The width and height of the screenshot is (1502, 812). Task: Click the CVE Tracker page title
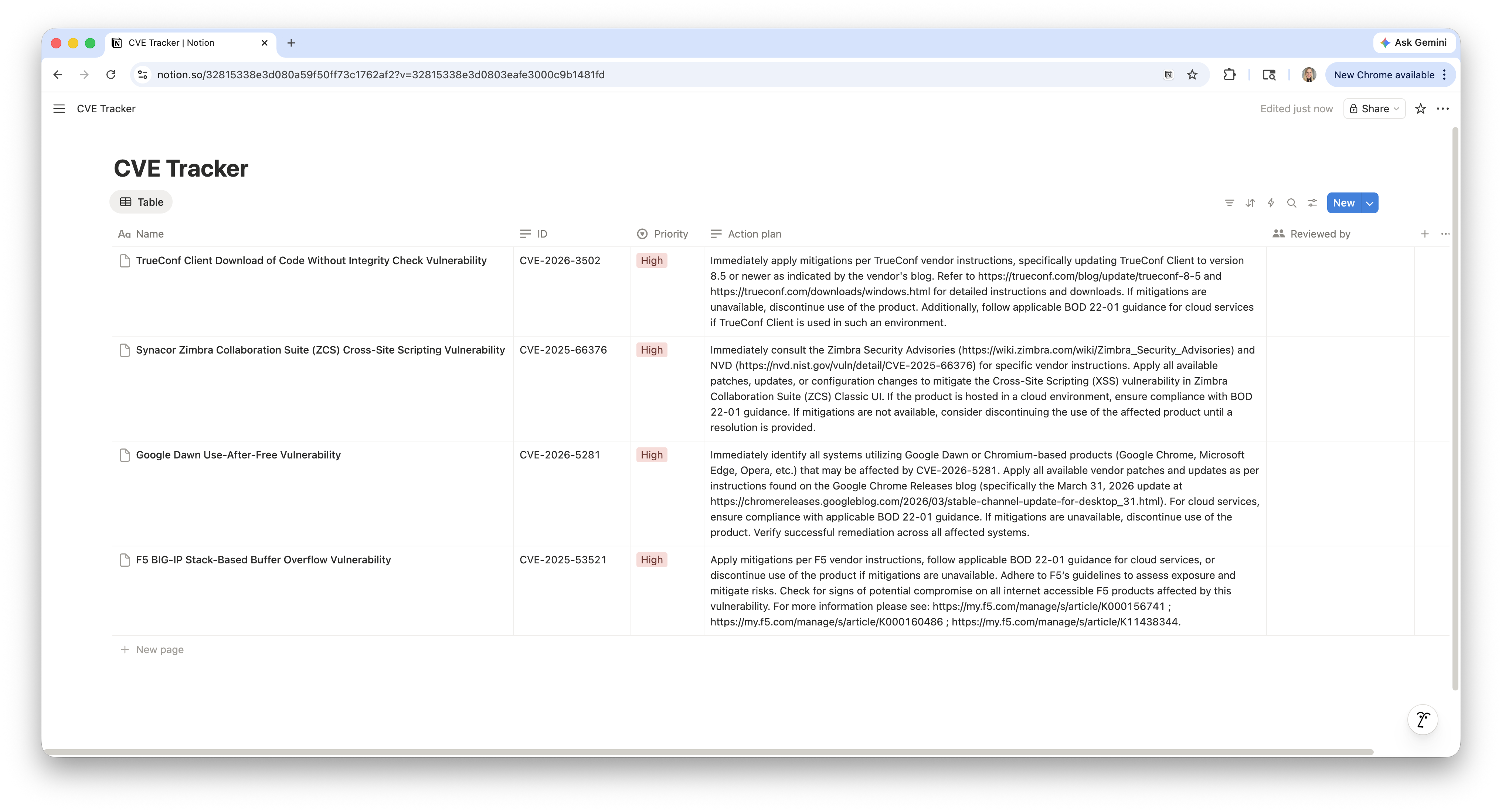181,168
